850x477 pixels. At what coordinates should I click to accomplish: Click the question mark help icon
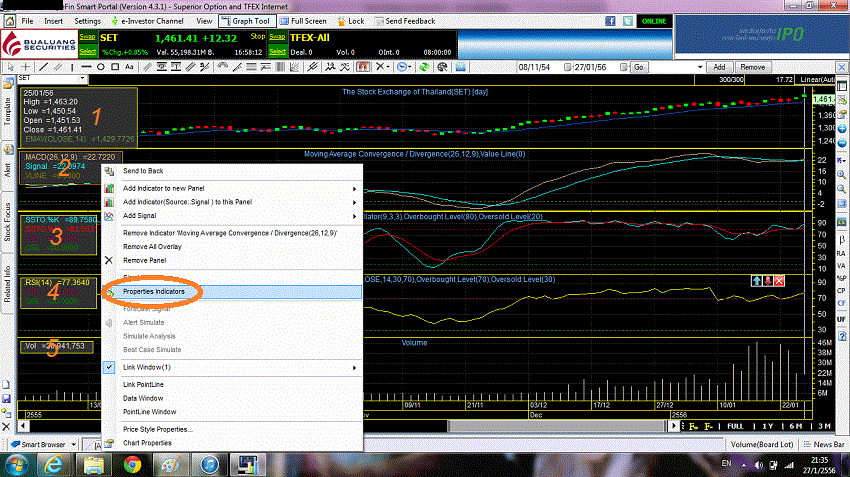pyautogui.click(x=842, y=336)
